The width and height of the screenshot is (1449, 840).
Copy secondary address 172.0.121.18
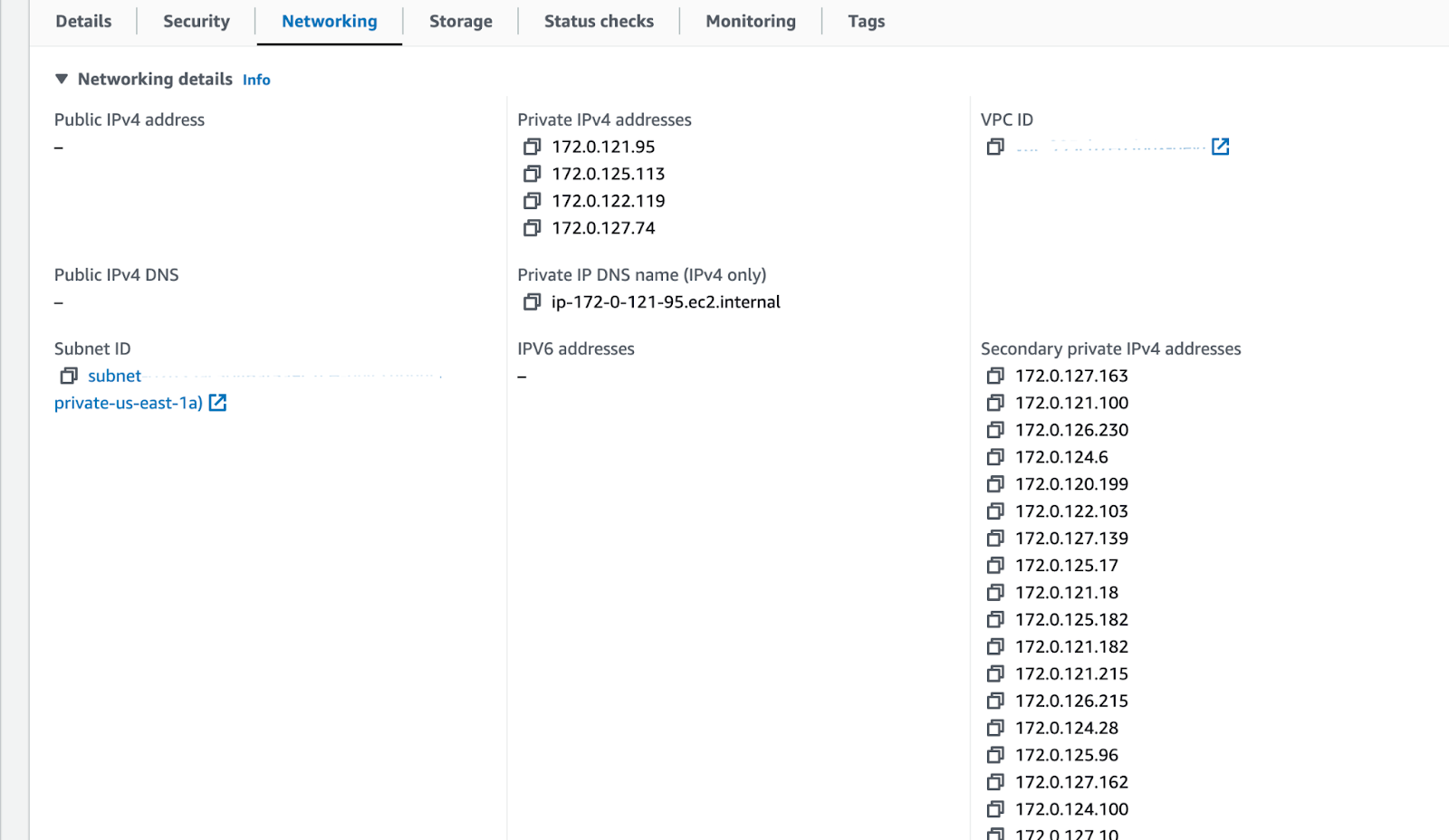(995, 593)
